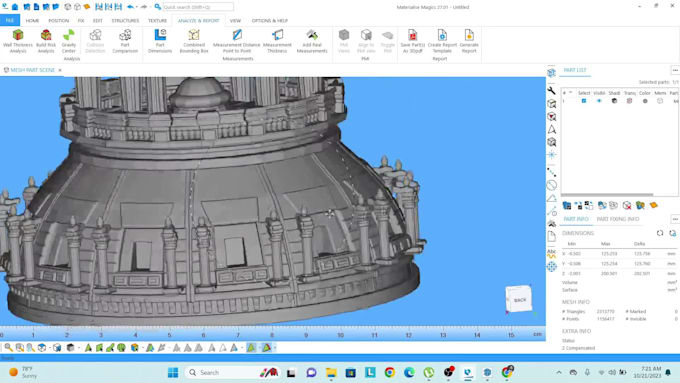This screenshot has width=680, height=383.
Task: Select Combined Bounding Box
Action: [x=194, y=41]
